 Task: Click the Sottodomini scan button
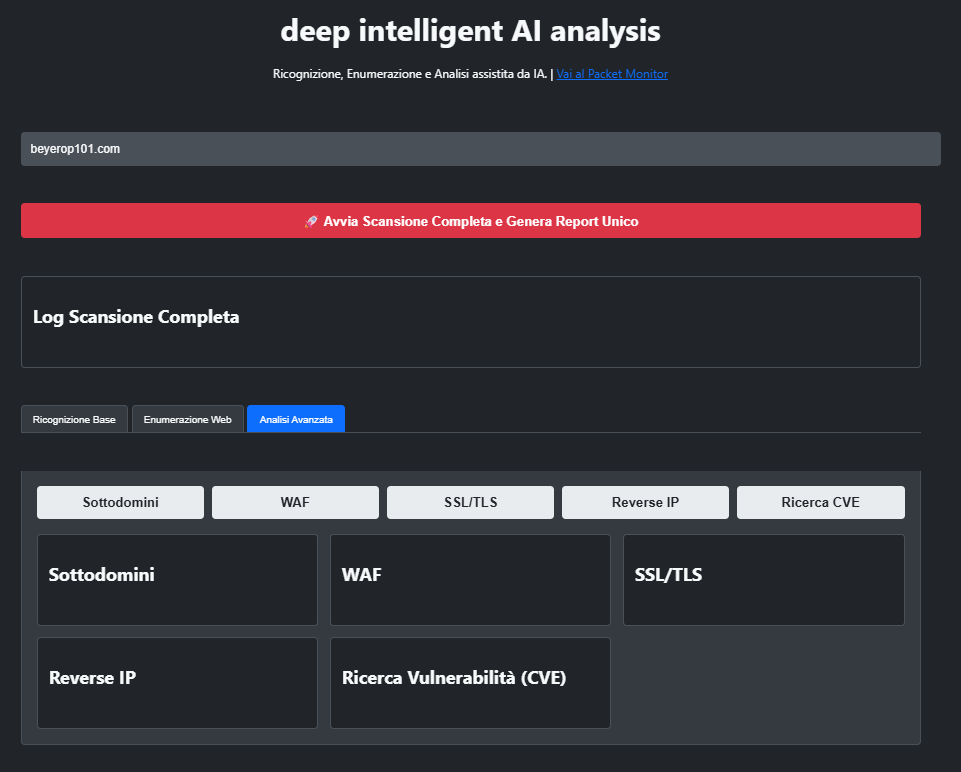click(120, 502)
